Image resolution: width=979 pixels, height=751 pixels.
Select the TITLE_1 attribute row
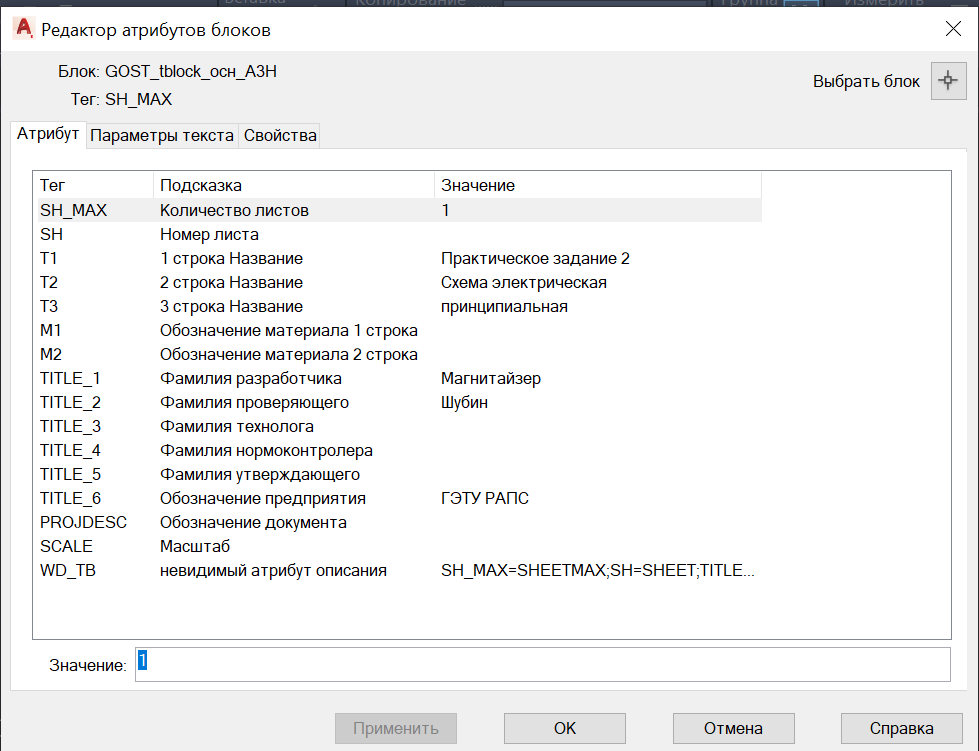tap(400, 378)
